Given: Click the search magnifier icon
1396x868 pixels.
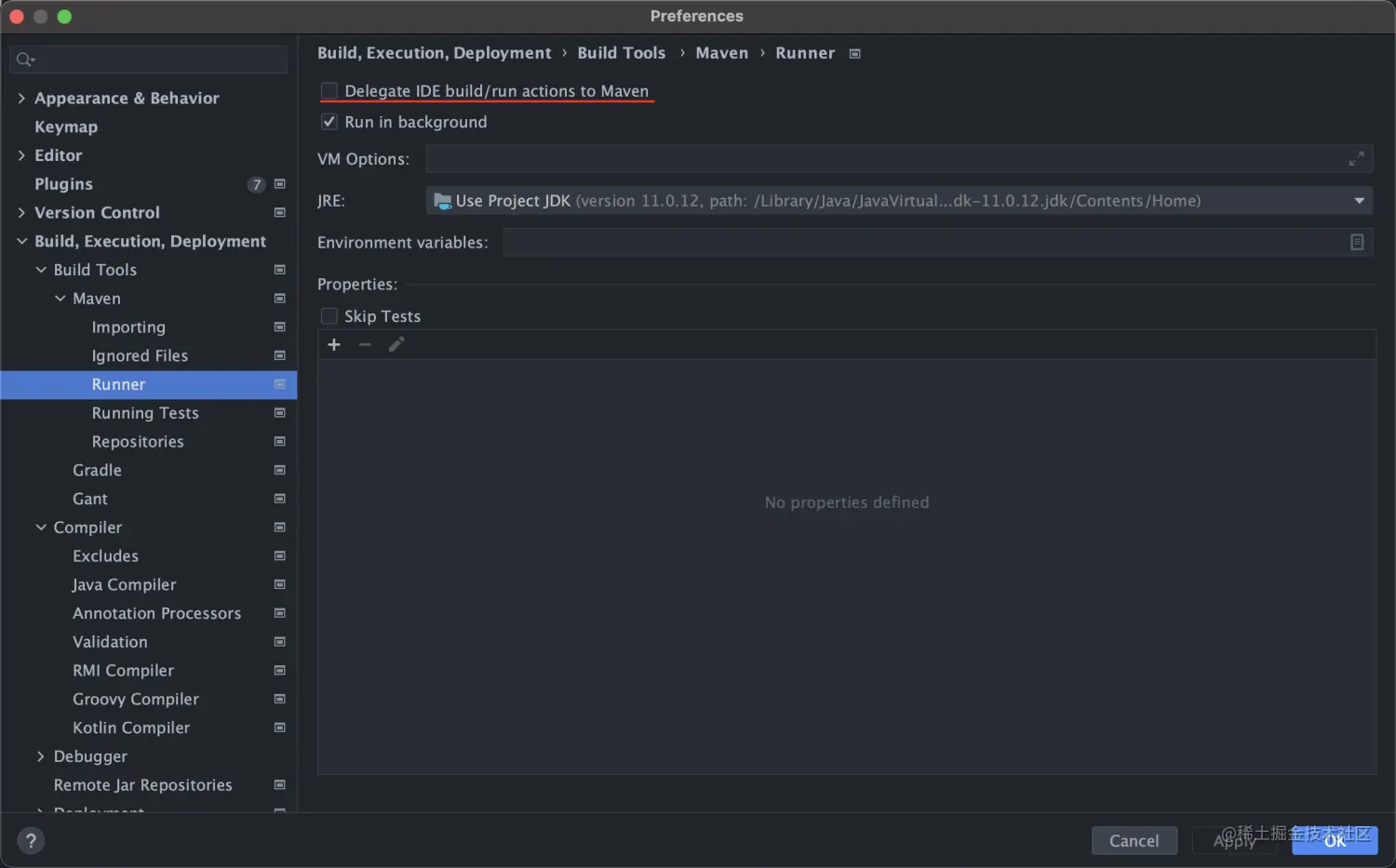Looking at the screenshot, I should (x=25, y=60).
